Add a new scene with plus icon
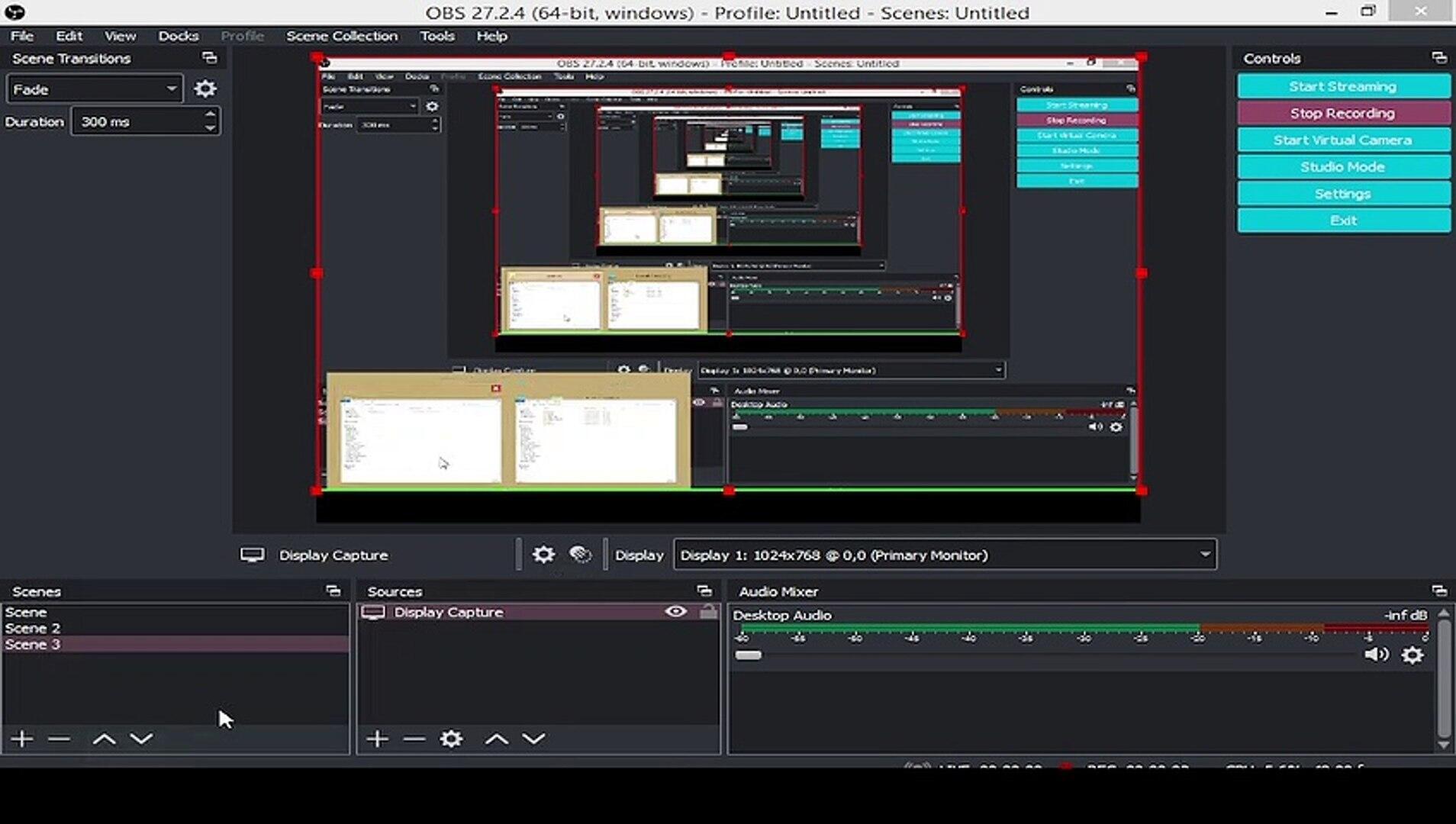Image resolution: width=1456 pixels, height=824 pixels. pos(22,739)
